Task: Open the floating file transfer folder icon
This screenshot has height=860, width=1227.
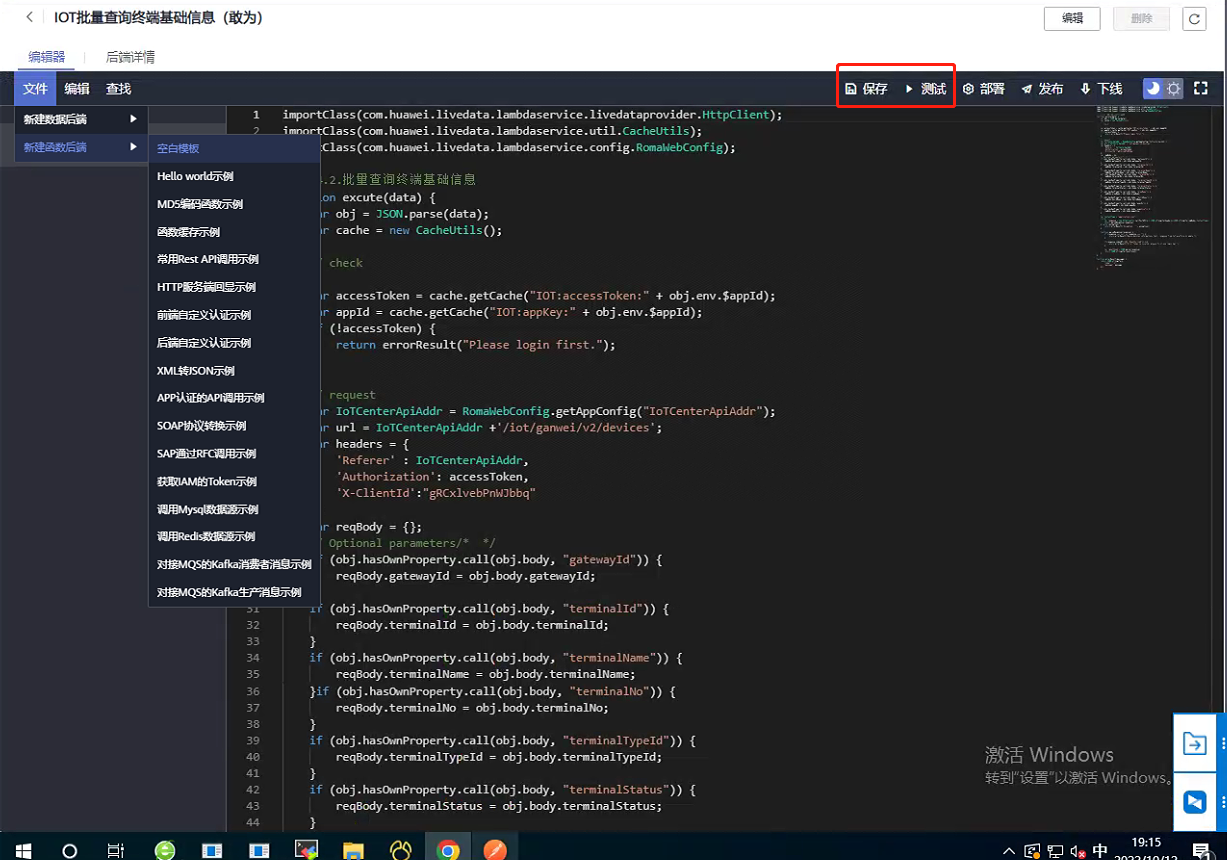Action: click(x=1194, y=743)
